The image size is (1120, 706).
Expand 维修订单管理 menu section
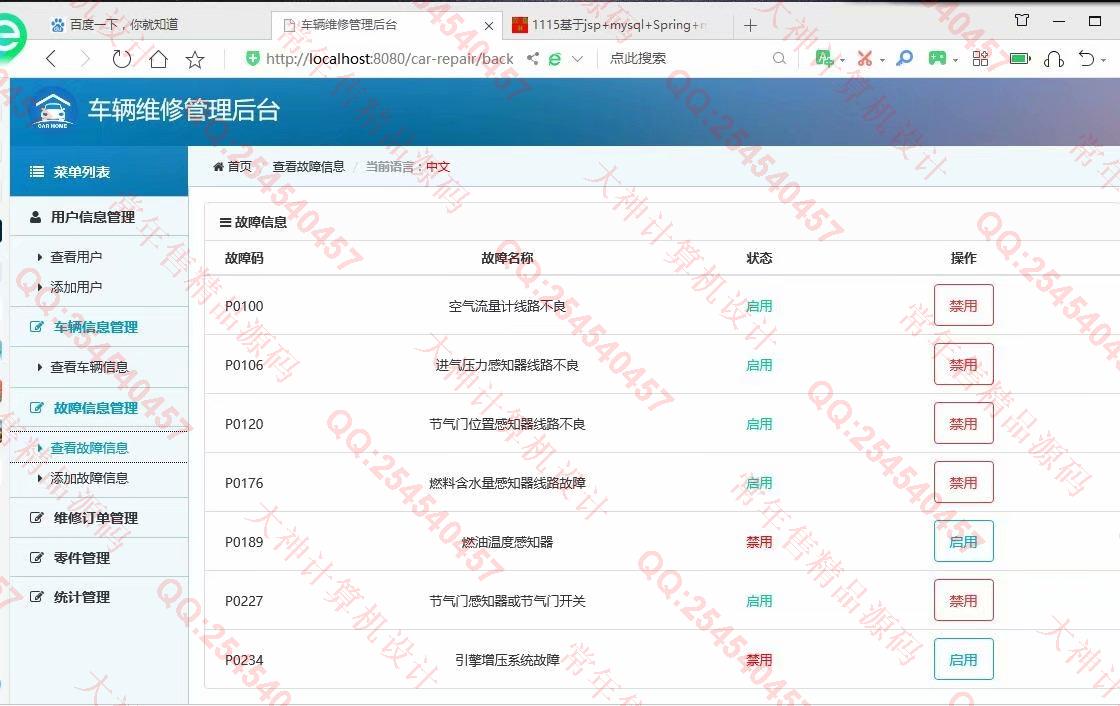[99, 518]
